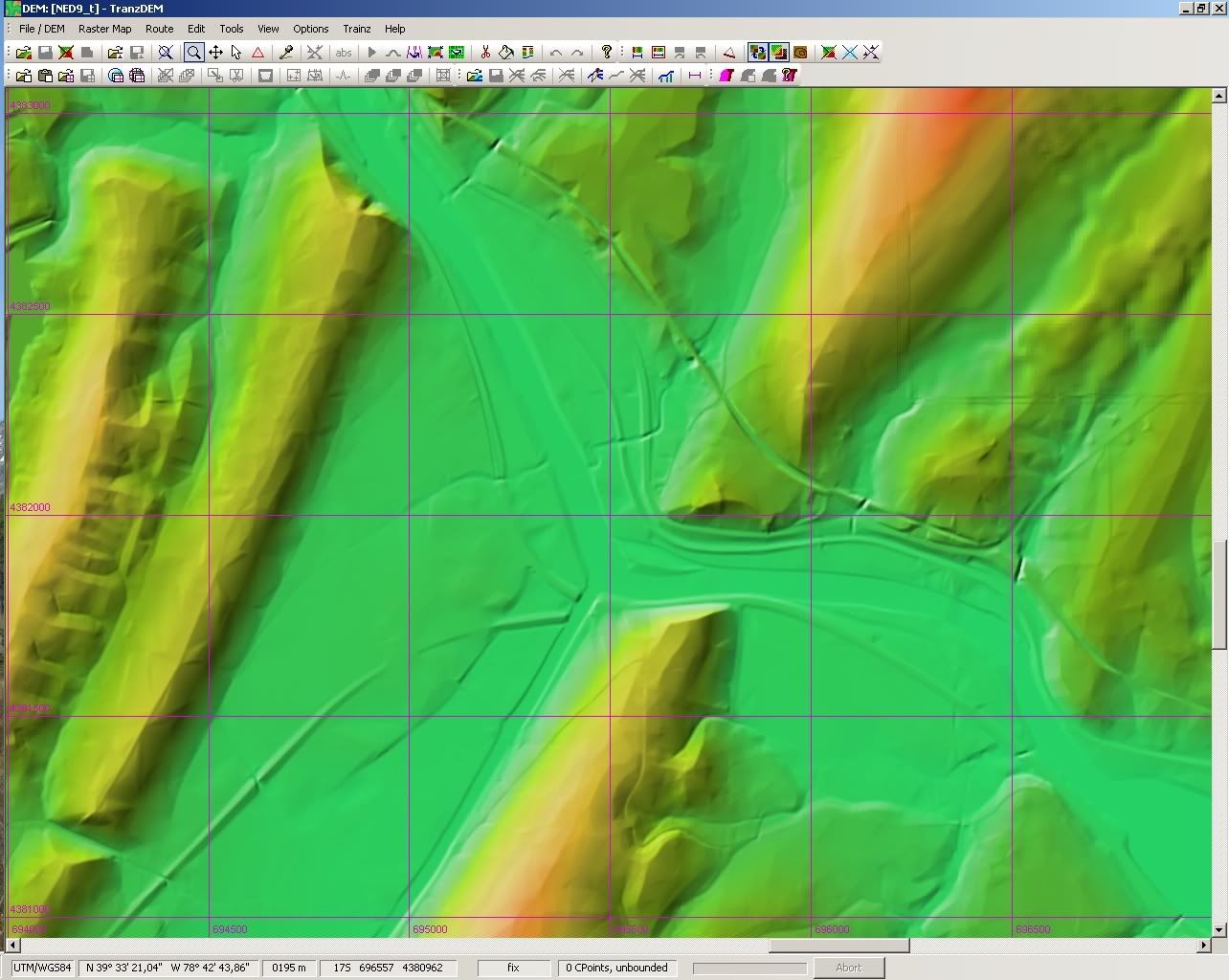Open the Raster Map menu
The height and width of the screenshot is (980, 1229).
[x=105, y=29]
